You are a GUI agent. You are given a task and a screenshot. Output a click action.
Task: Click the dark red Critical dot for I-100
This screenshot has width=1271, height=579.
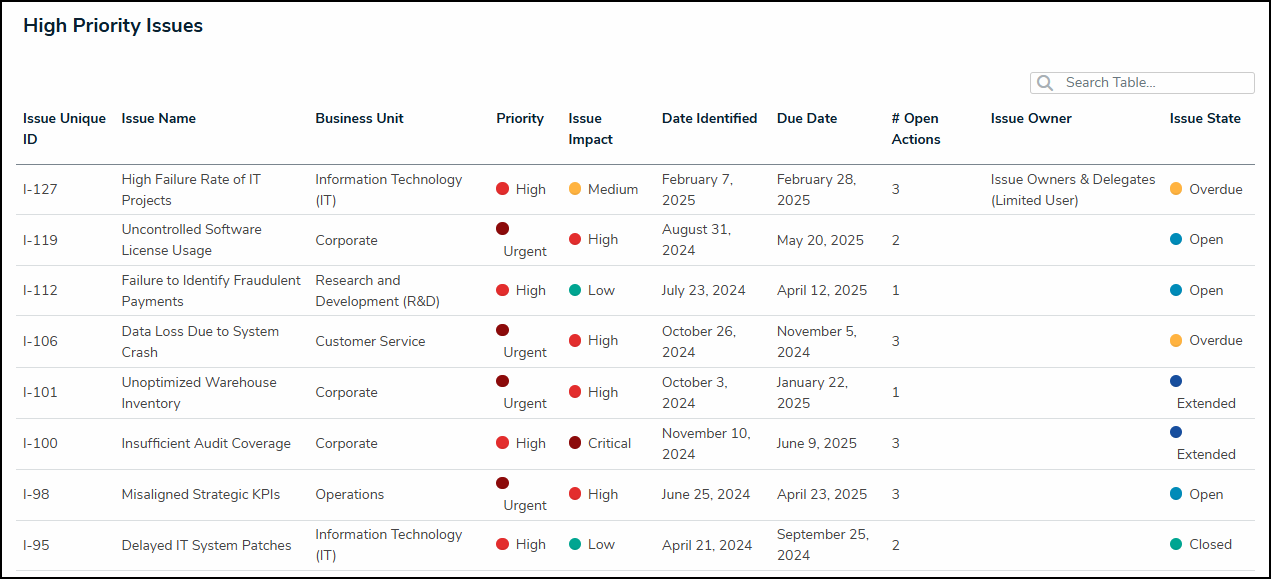coord(575,443)
